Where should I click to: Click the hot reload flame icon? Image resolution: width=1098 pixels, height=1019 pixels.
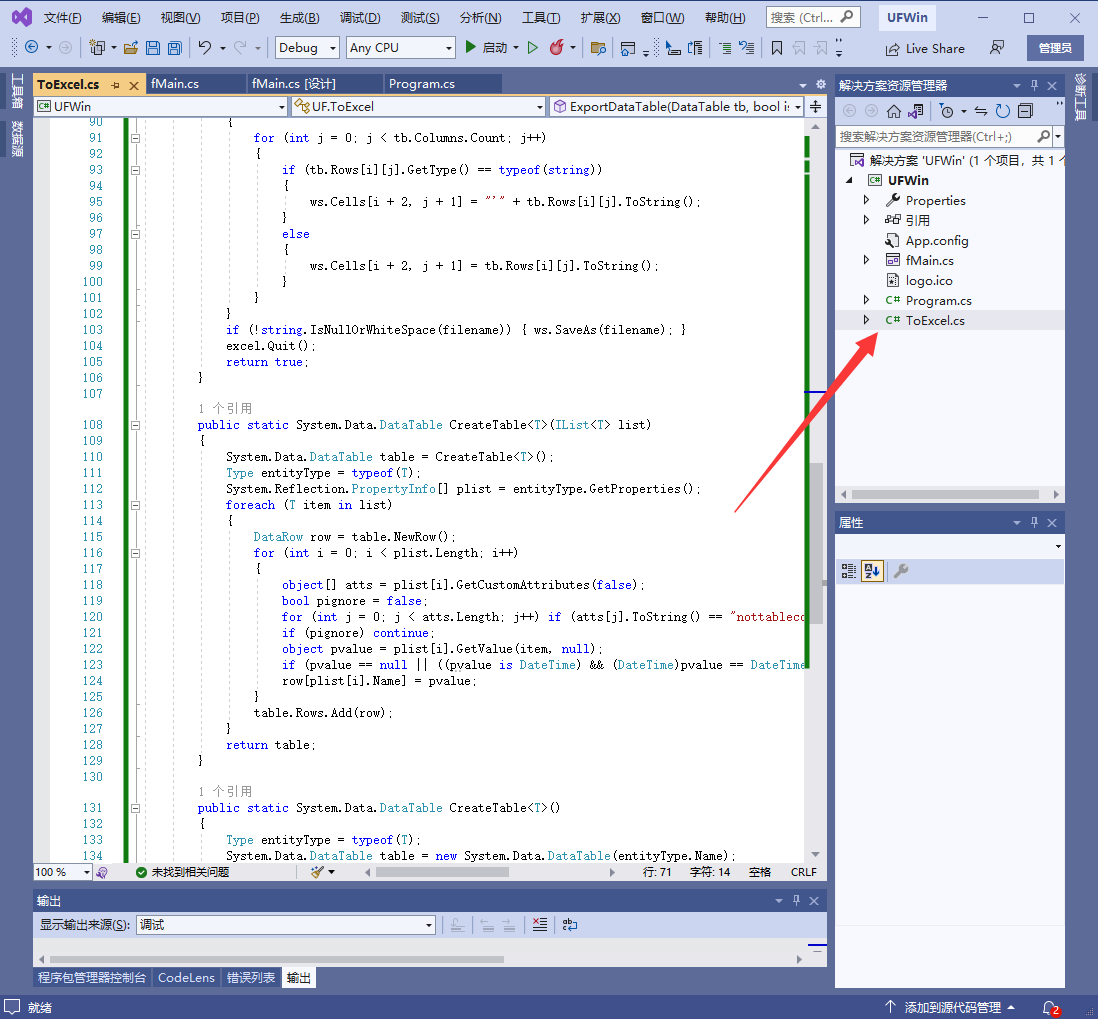[x=557, y=48]
